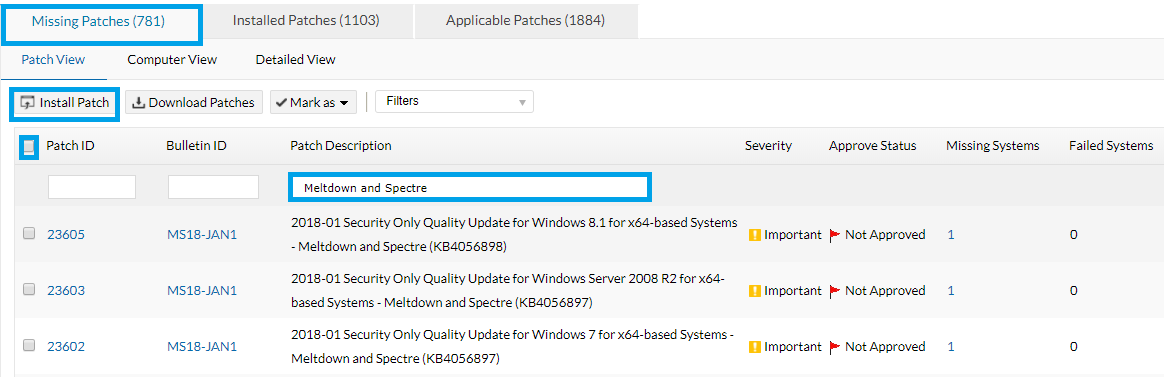
Task: Sort by Approve Status column header
Action: click(872, 145)
